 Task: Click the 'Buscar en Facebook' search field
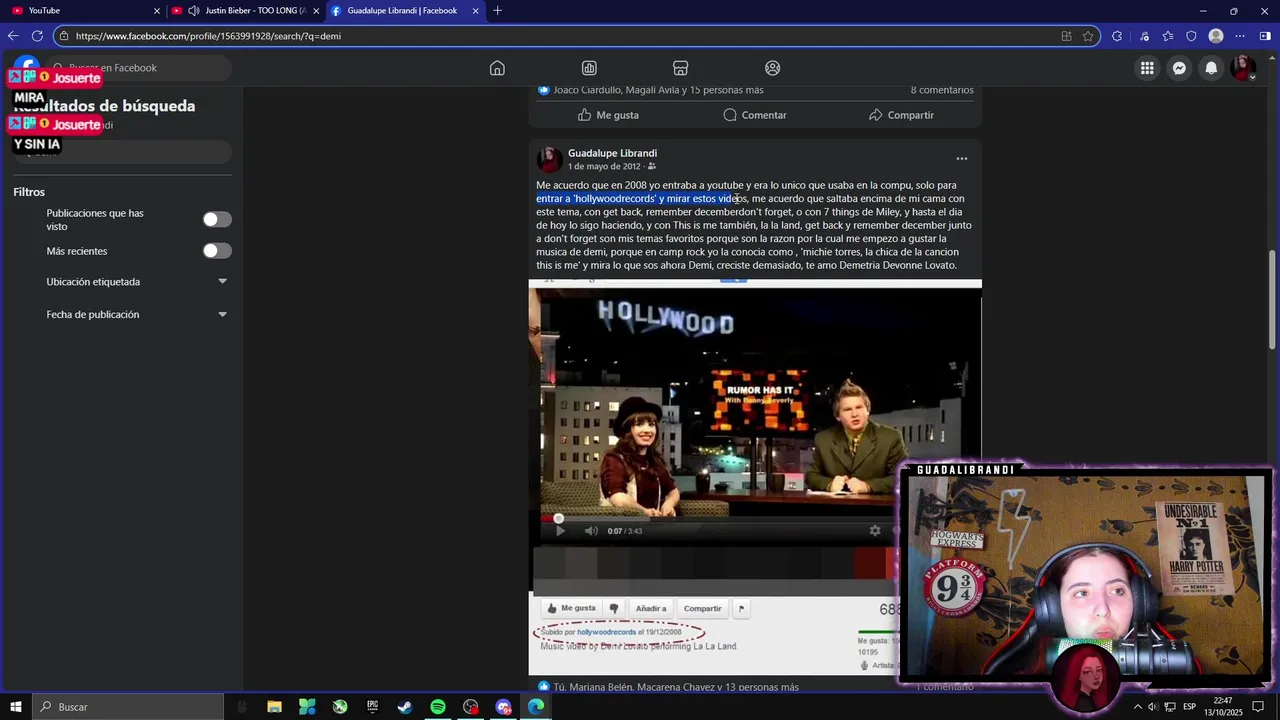click(138, 68)
